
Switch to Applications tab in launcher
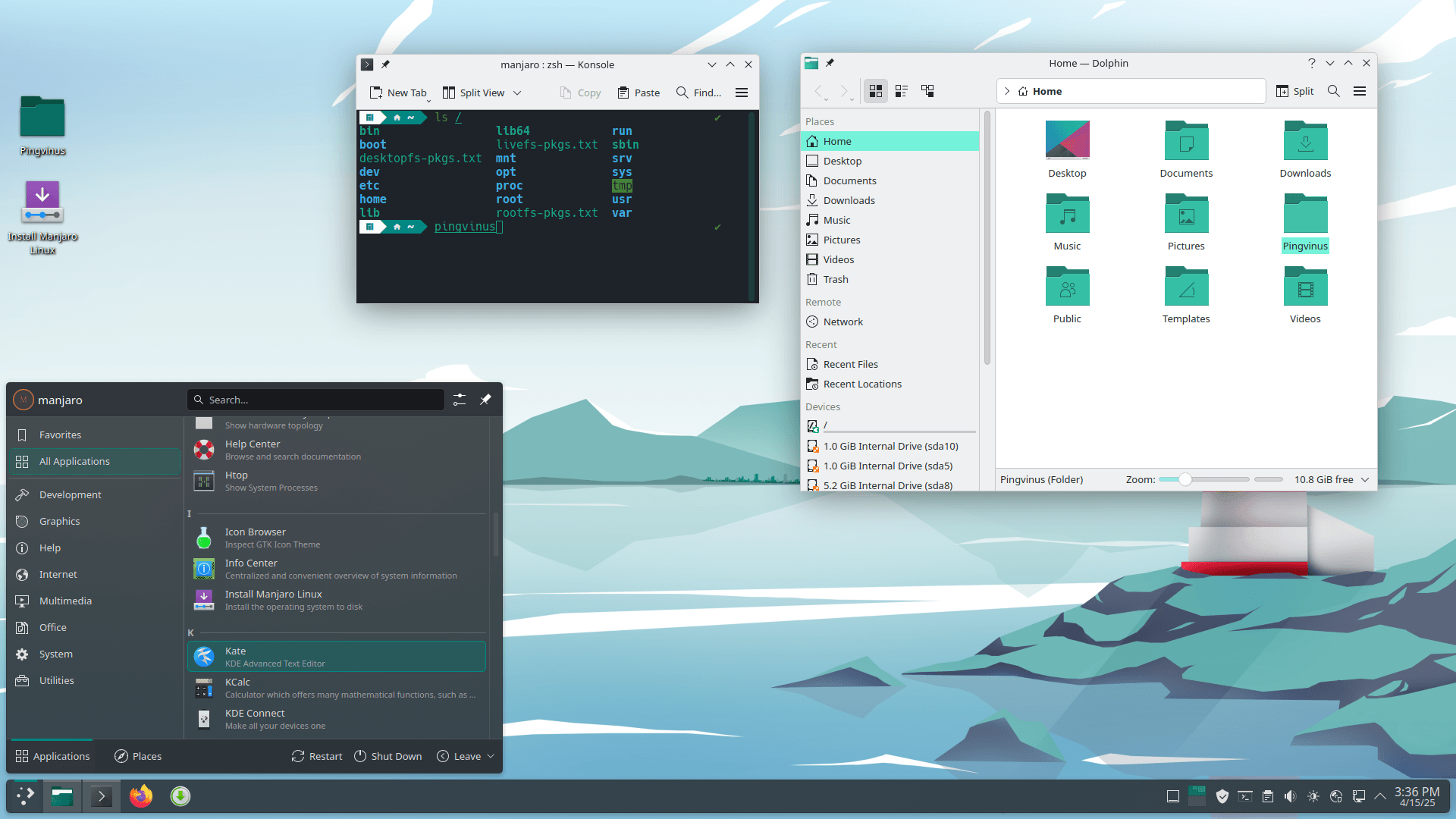click(x=52, y=756)
